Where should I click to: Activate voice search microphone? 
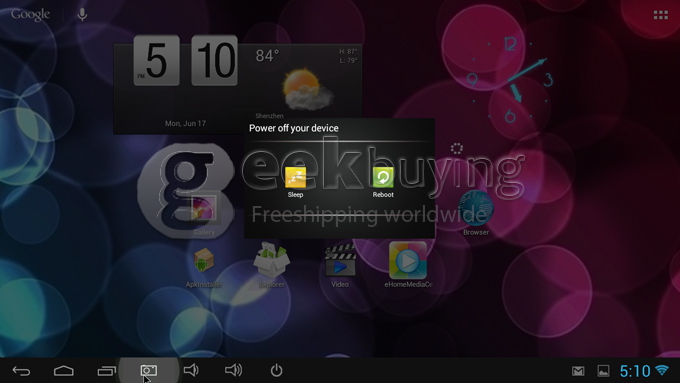(82, 15)
